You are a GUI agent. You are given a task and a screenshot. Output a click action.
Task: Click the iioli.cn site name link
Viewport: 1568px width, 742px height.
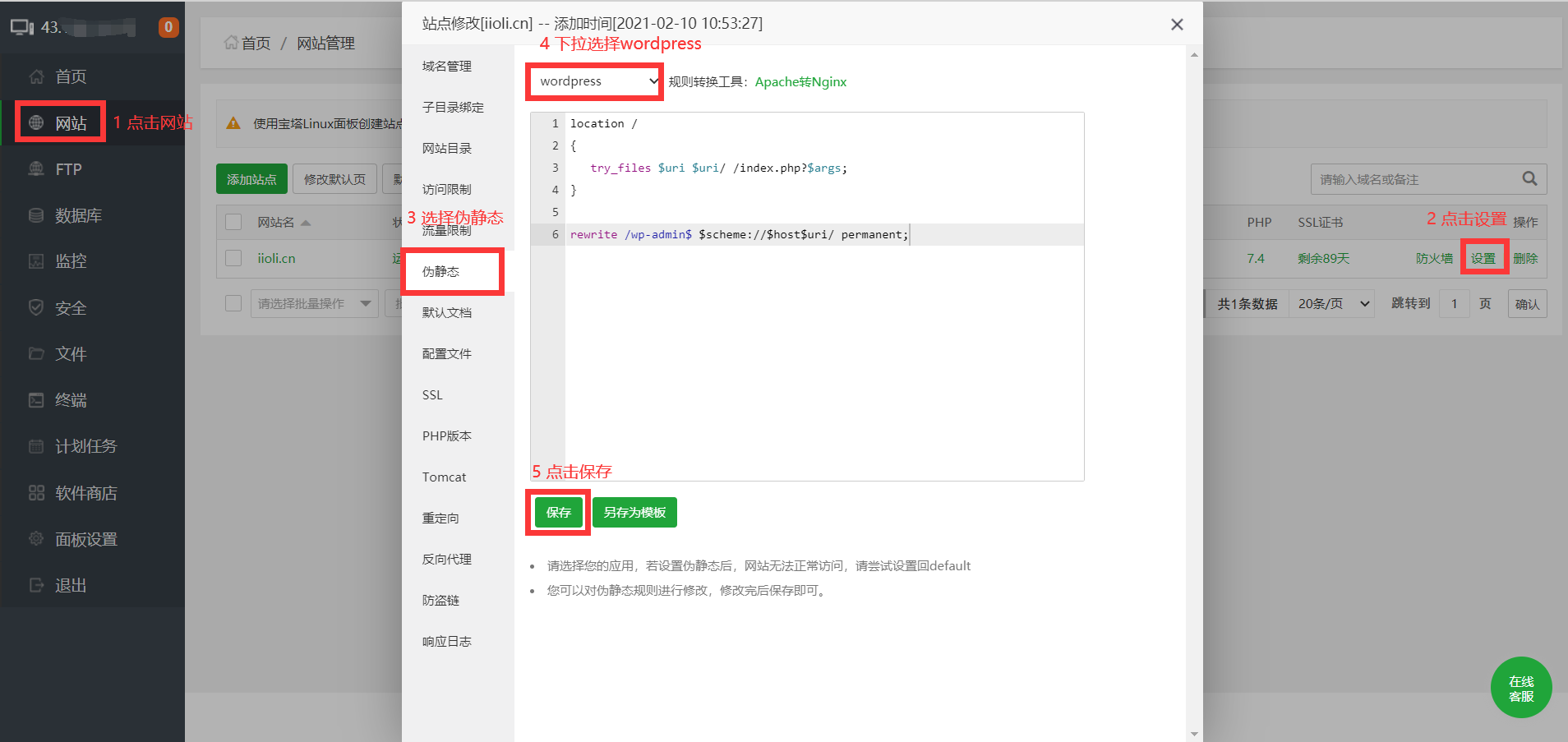[276, 258]
